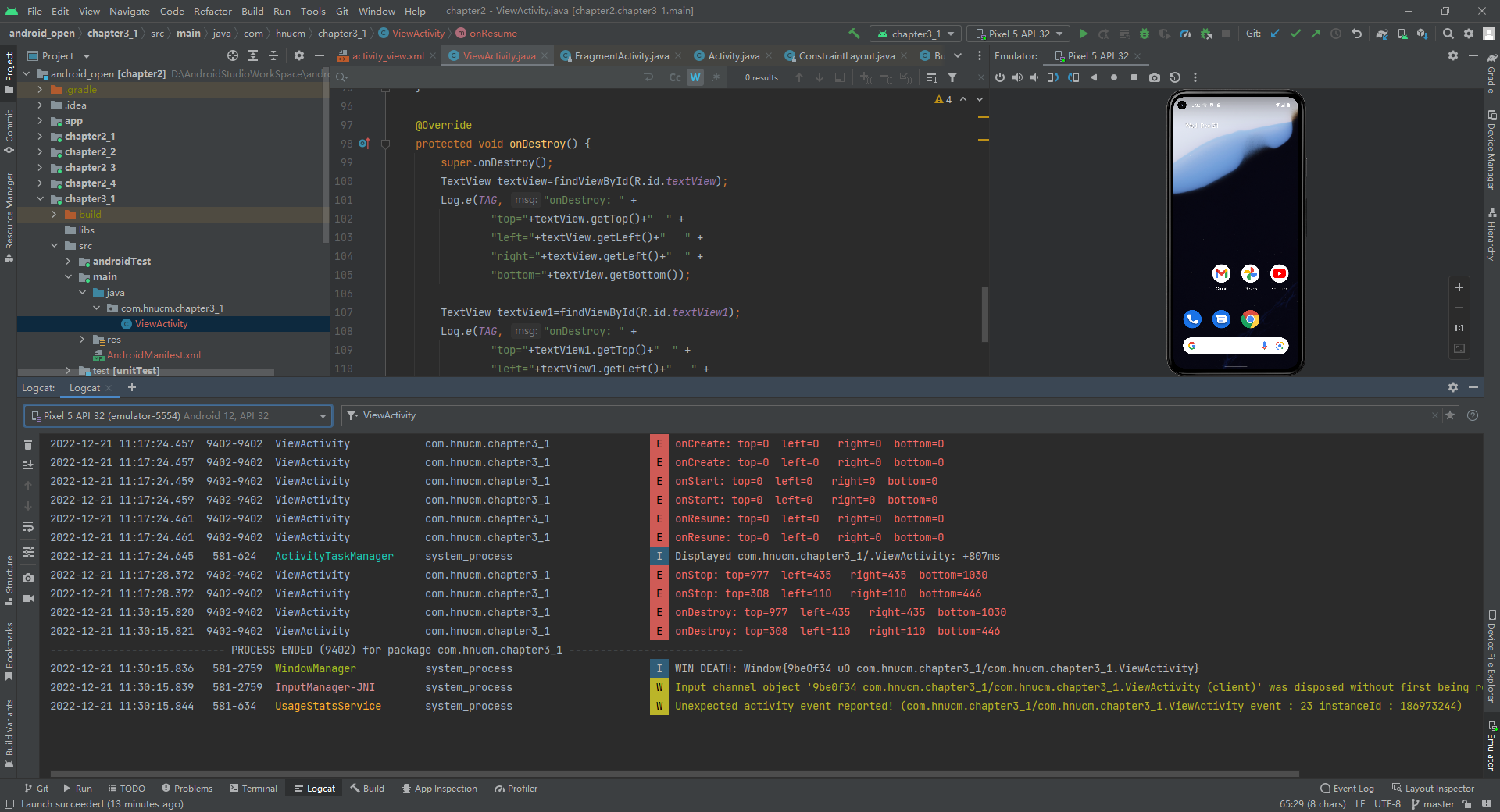Open App Inspection tool window
Image resolution: width=1500 pixels, height=812 pixels.
(439, 789)
